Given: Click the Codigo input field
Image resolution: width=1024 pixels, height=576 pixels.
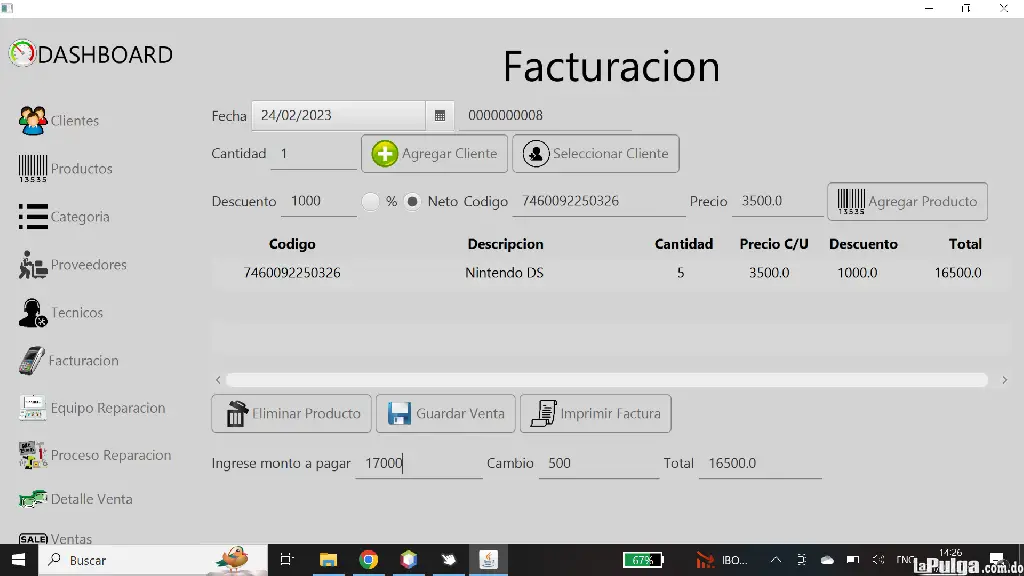Looking at the screenshot, I should 599,201.
